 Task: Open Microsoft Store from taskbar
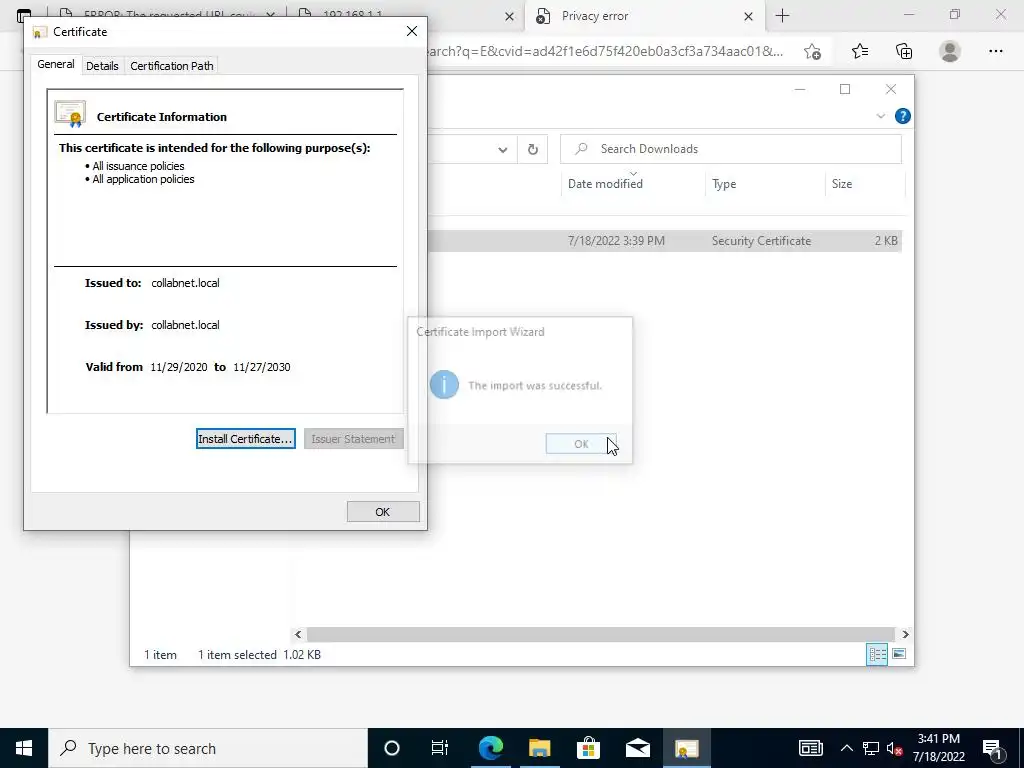[588, 748]
